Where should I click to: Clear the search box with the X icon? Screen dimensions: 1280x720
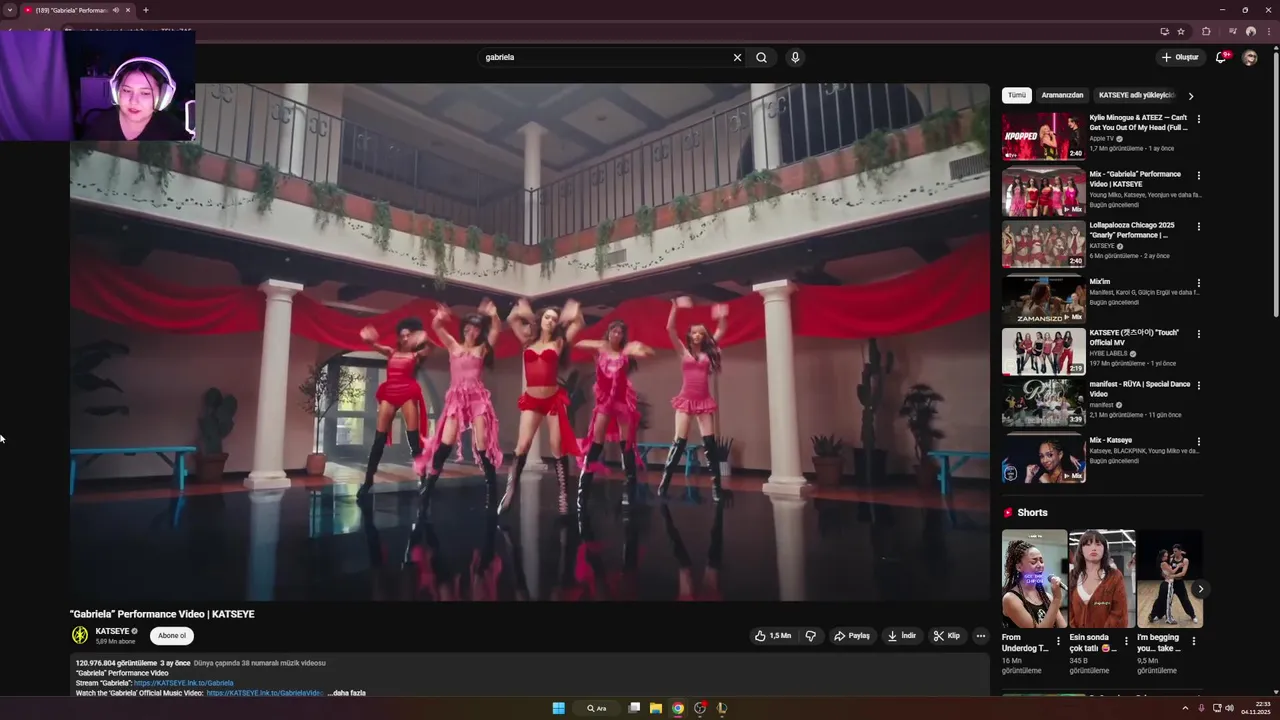(737, 57)
